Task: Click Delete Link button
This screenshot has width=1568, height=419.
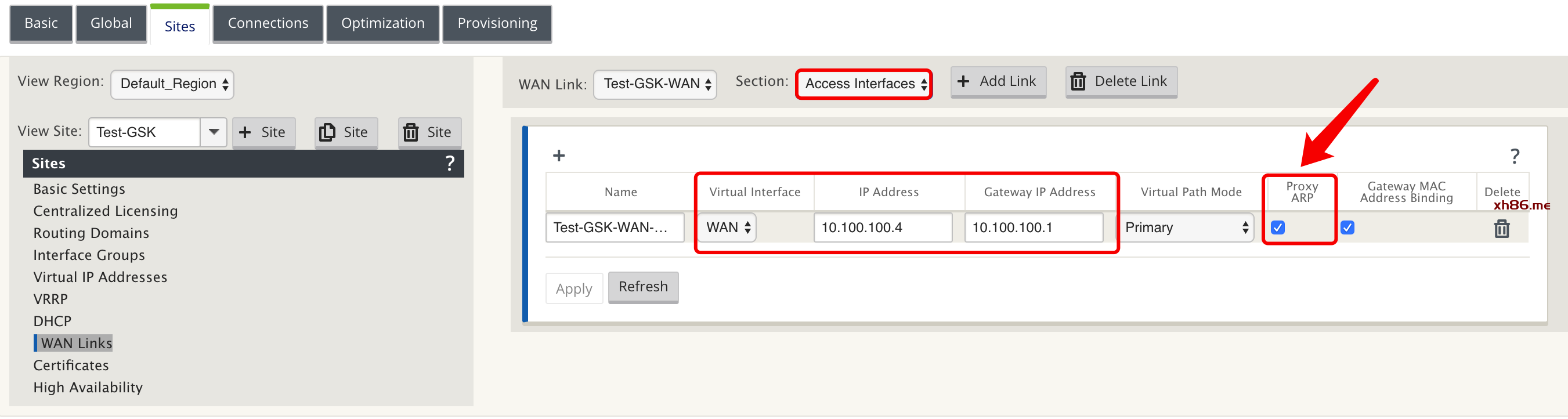Action: click(1121, 82)
